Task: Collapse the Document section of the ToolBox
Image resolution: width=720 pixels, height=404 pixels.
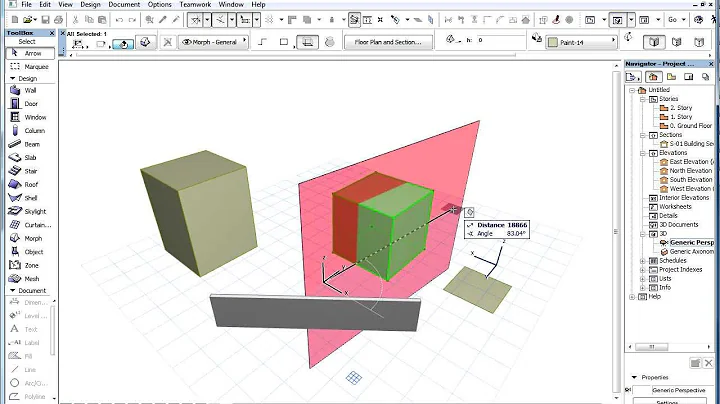Action: tap(12, 291)
